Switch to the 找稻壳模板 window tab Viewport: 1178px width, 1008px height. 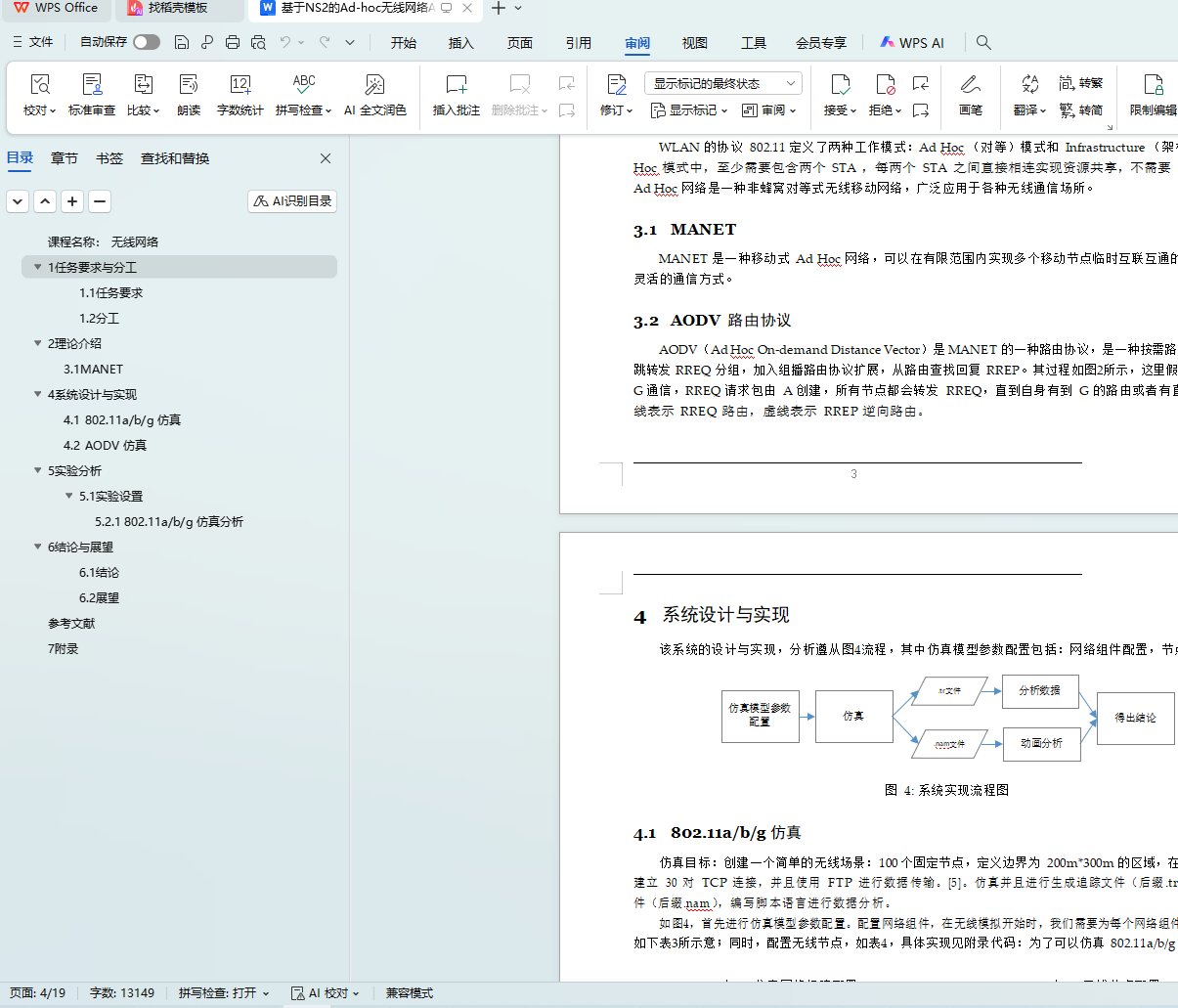point(177,8)
